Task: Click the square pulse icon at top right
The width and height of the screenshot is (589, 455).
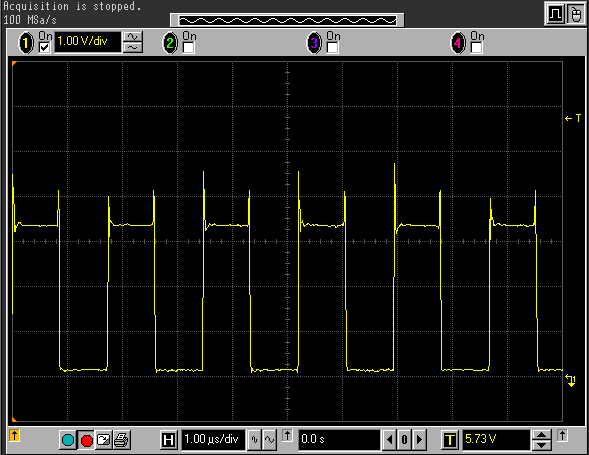Action: (x=555, y=15)
